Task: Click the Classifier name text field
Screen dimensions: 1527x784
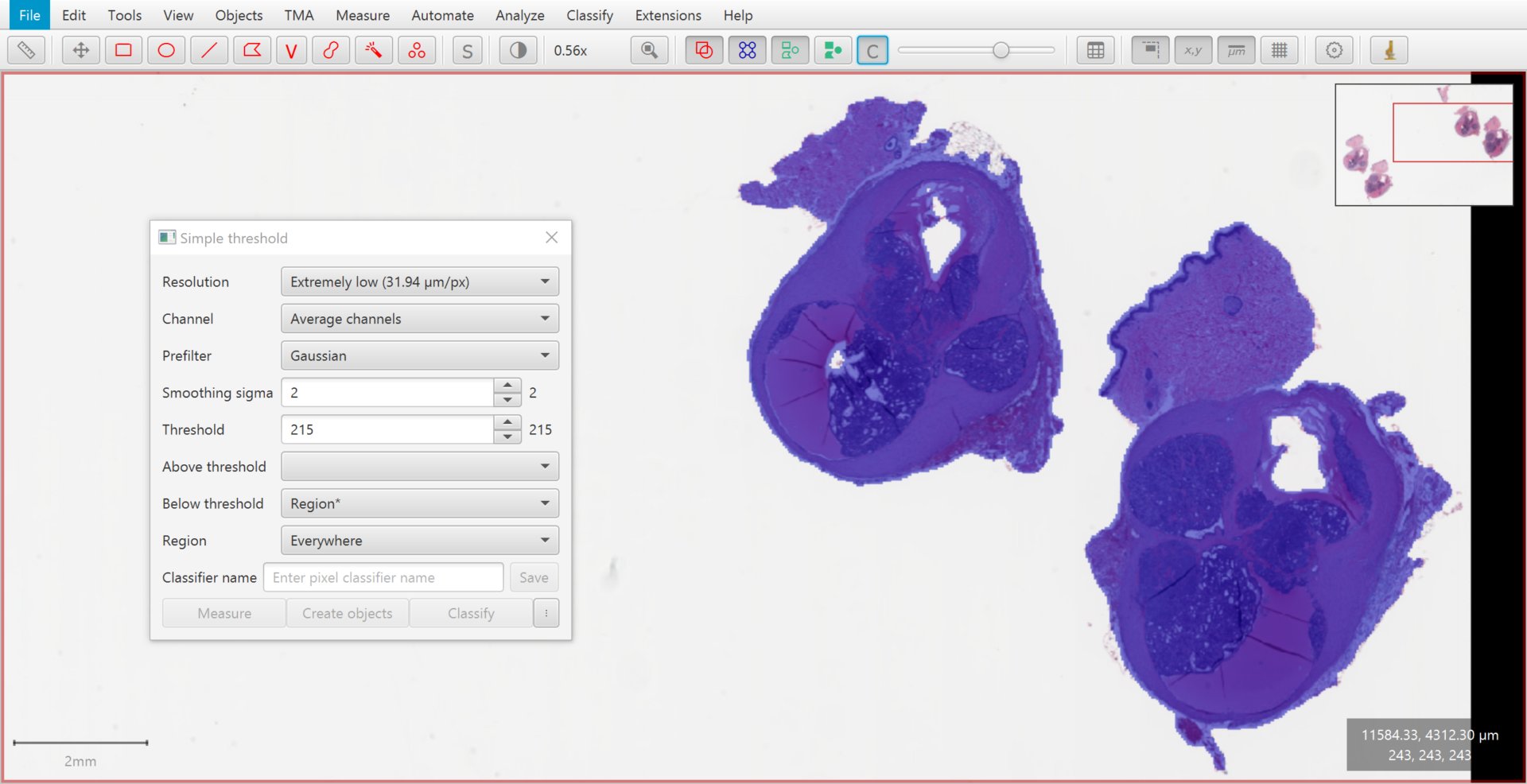Action: click(384, 577)
